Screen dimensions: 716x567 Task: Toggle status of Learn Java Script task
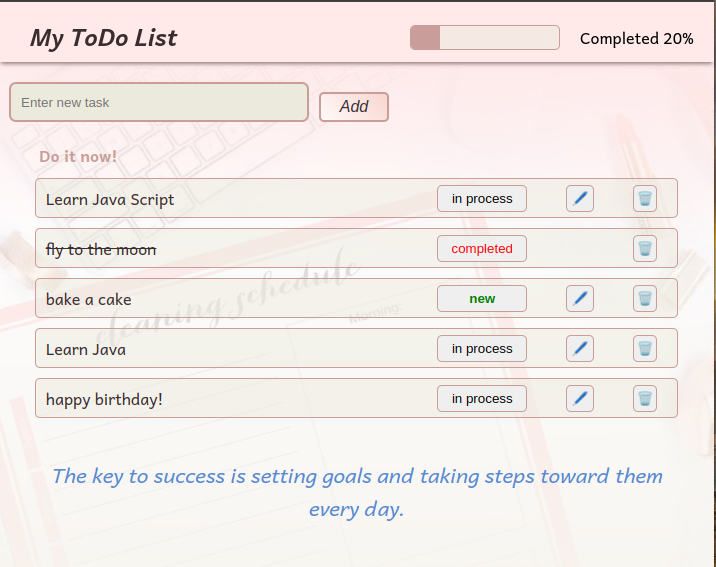[x=482, y=199]
